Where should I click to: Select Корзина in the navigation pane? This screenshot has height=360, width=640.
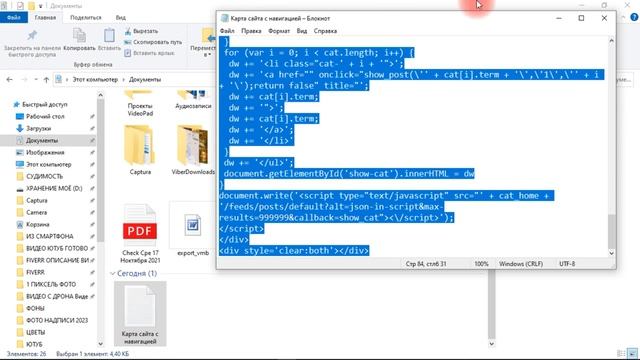tap(38, 224)
